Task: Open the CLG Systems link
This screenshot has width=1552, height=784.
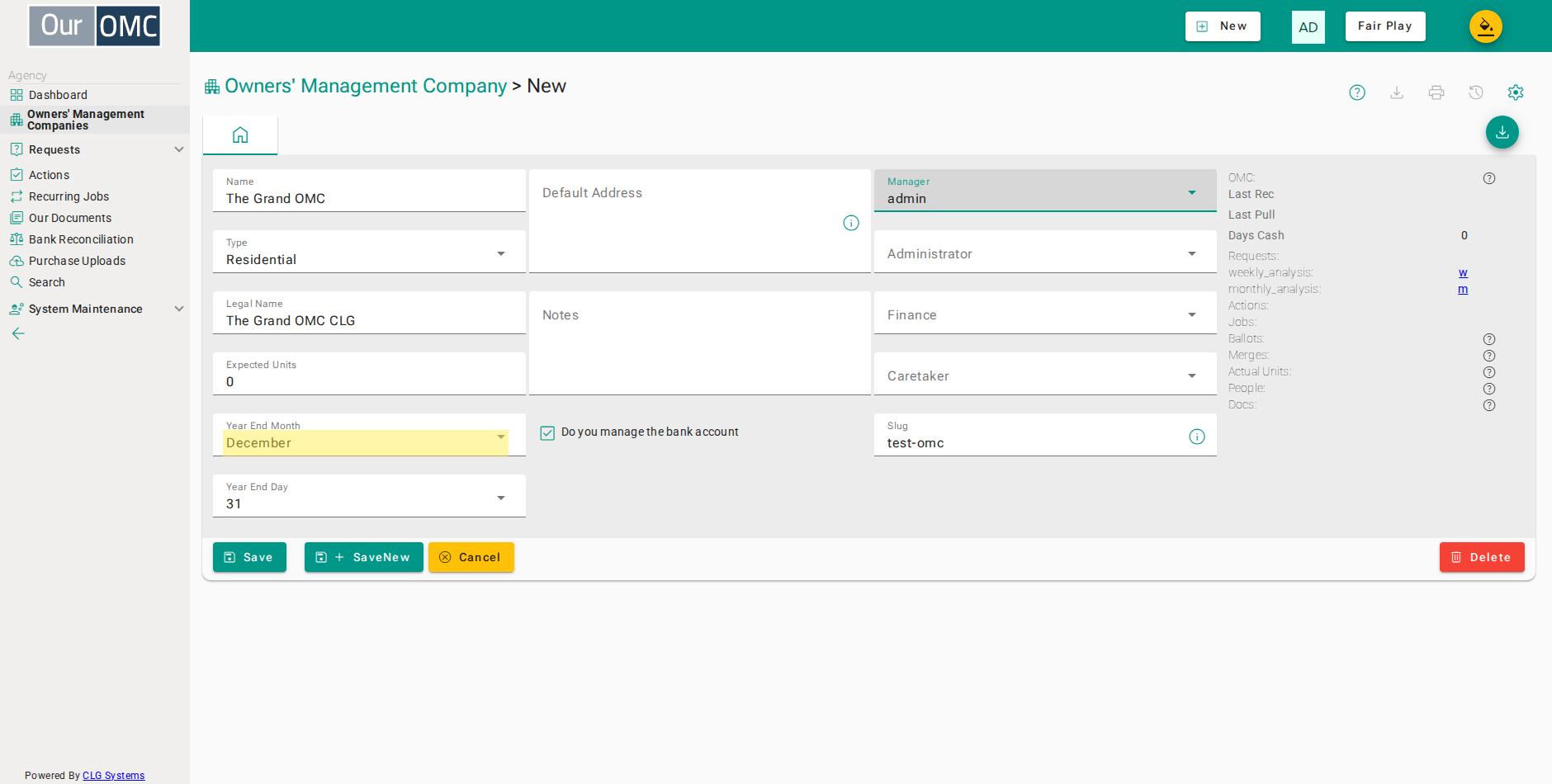Action: [x=114, y=776]
